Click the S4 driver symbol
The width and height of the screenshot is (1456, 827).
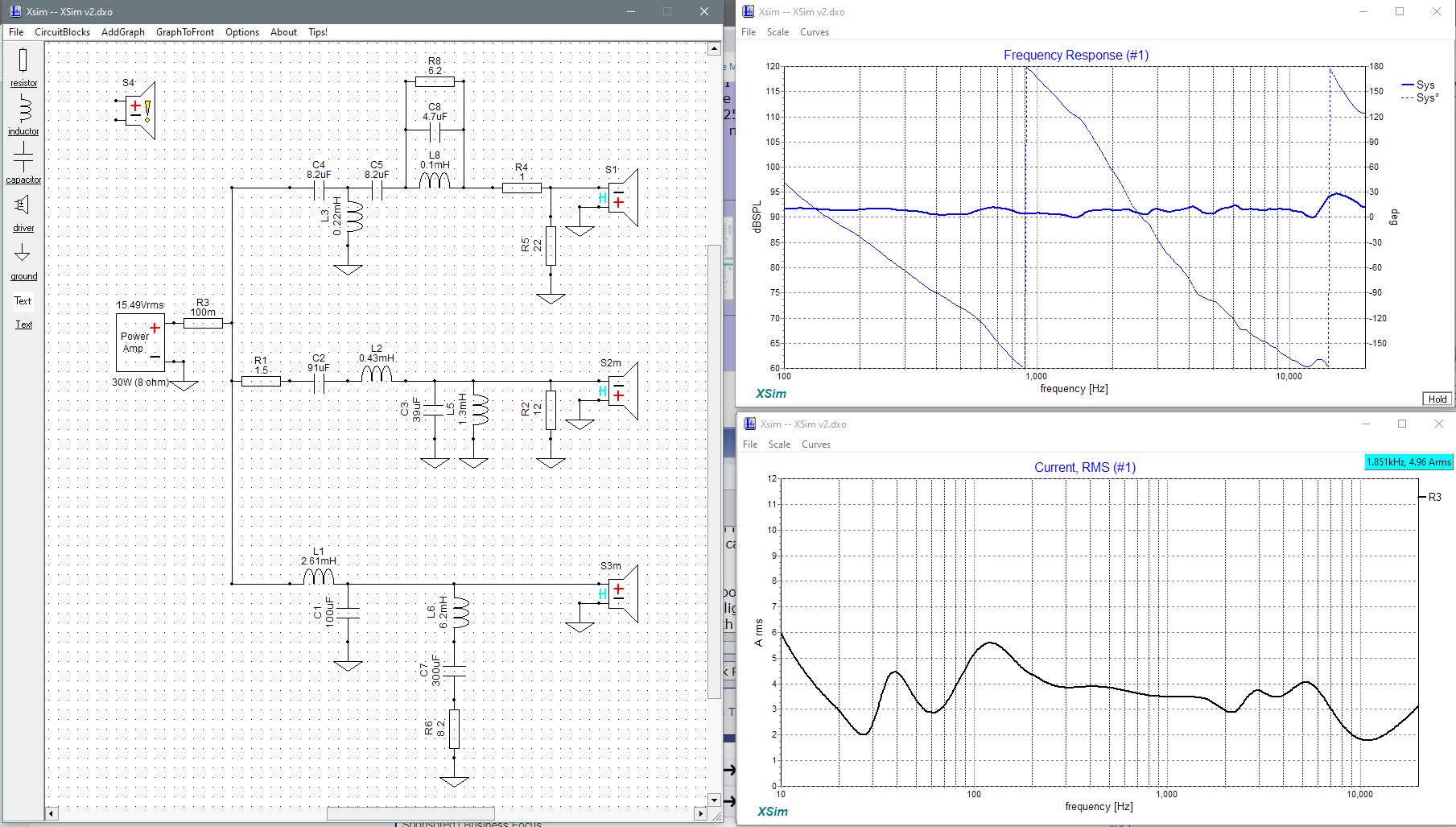coord(139,110)
